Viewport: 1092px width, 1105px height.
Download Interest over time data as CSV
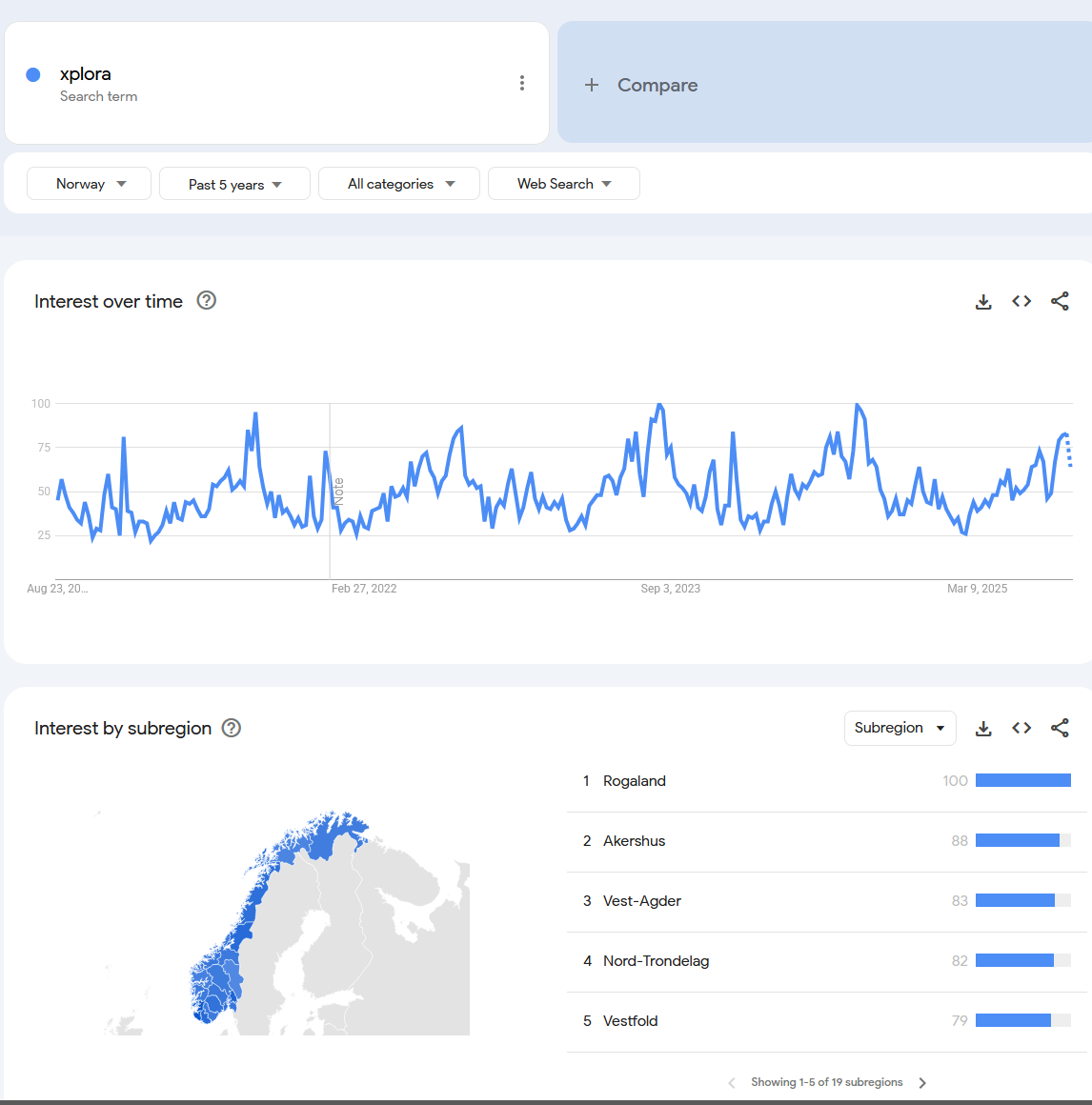pyautogui.click(x=983, y=302)
